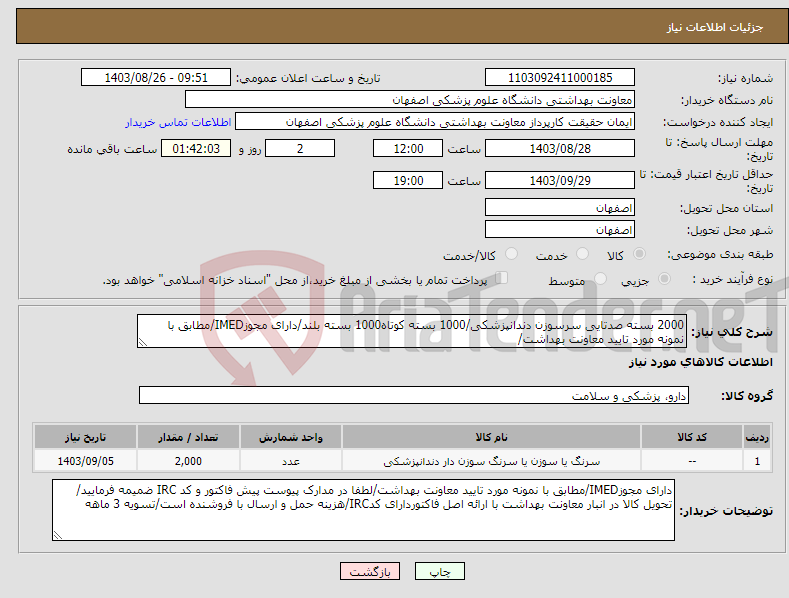Open buyer contact info link اطلاعات تماس خریدار

click(x=178, y=122)
